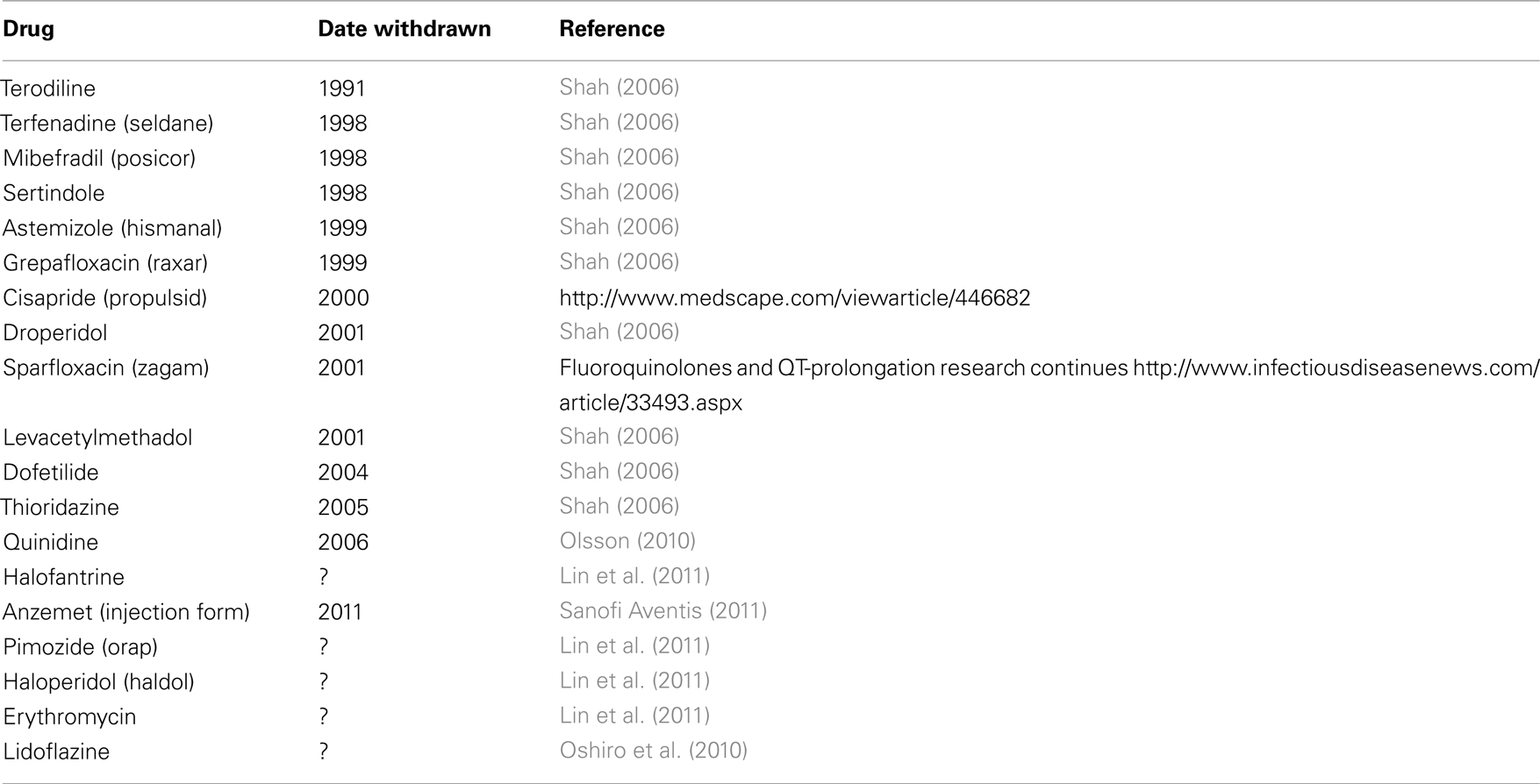This screenshot has height=784, width=1540.
Task: Open Shah (2006) reference for Mibefradil
Action: click(620, 157)
